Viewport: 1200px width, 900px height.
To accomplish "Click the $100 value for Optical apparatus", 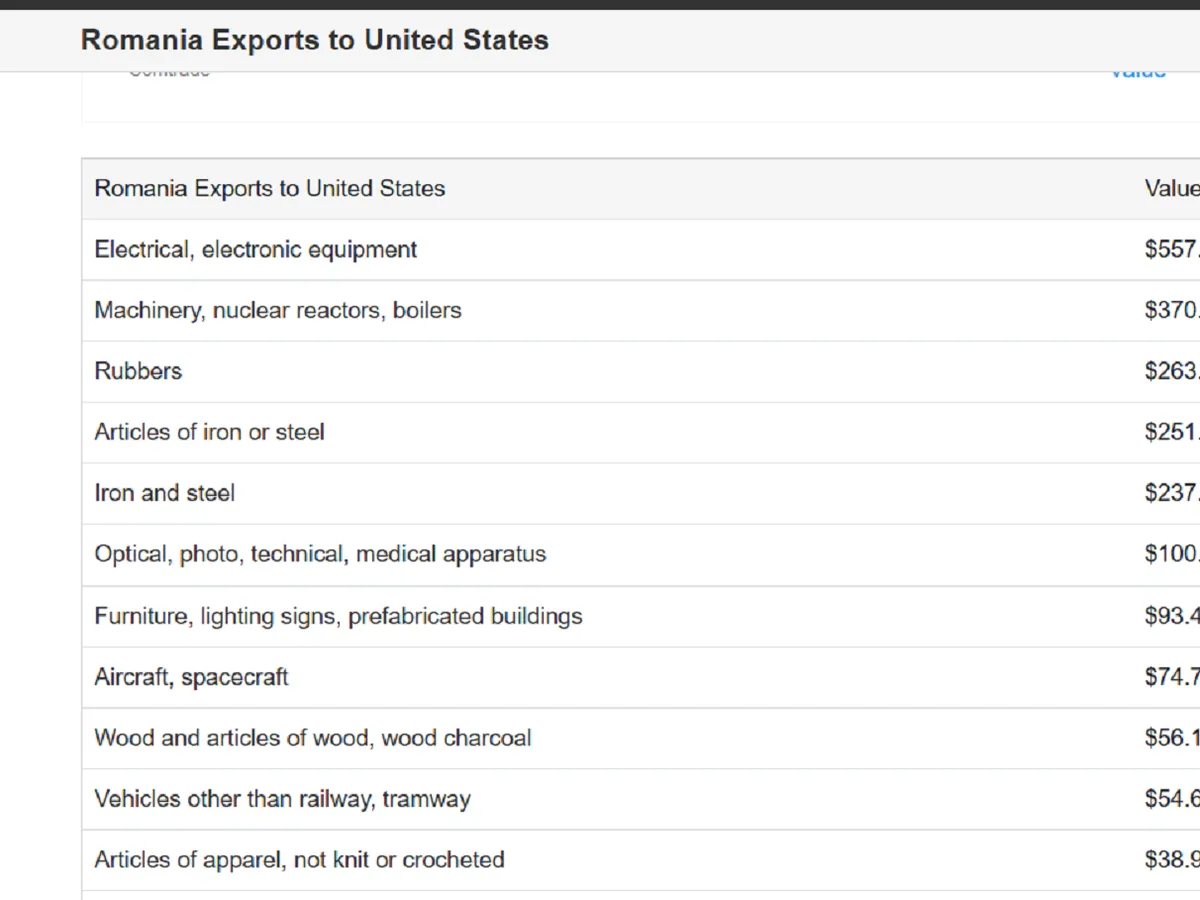I will 1171,555.
